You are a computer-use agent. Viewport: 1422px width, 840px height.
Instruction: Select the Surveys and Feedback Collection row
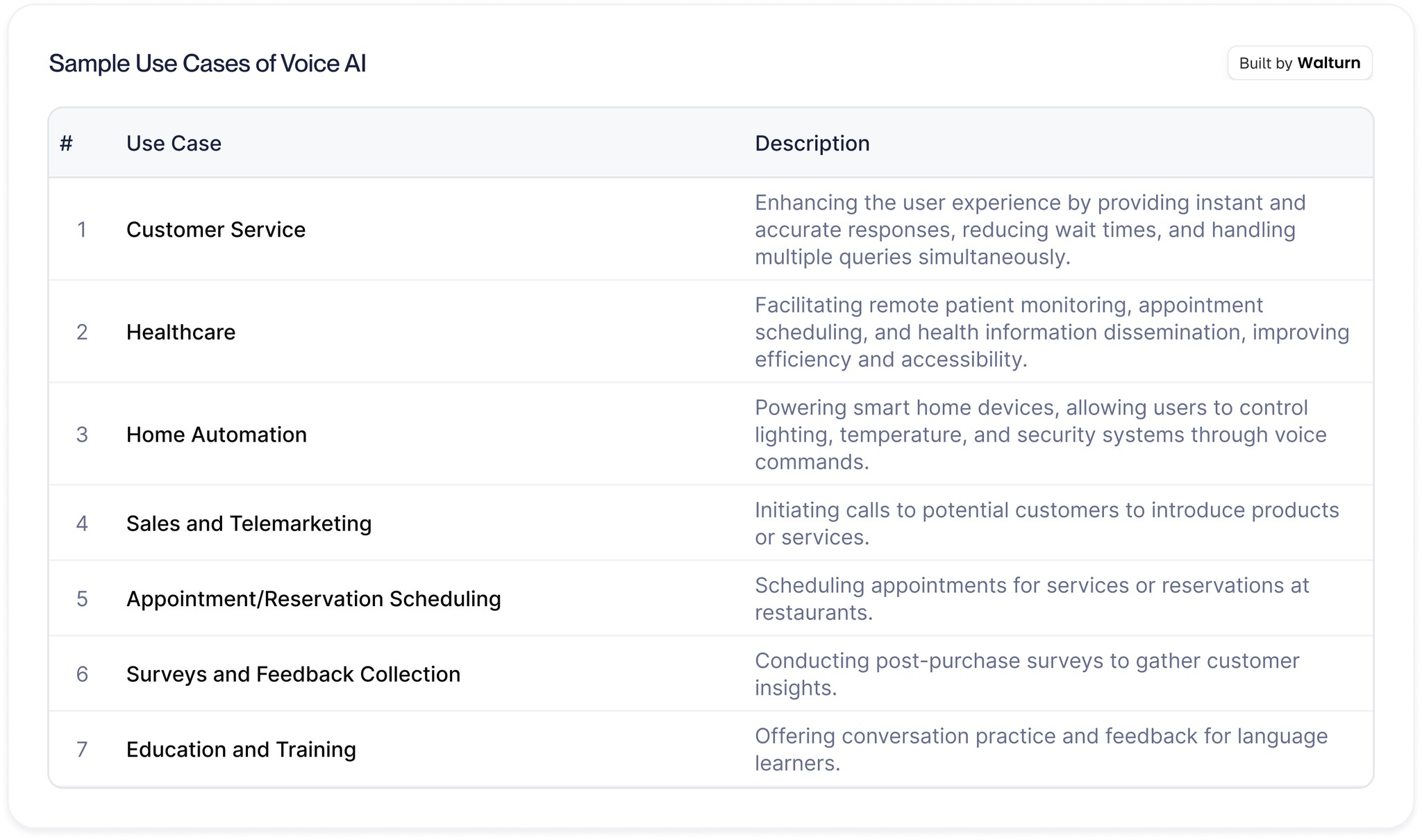(292, 674)
